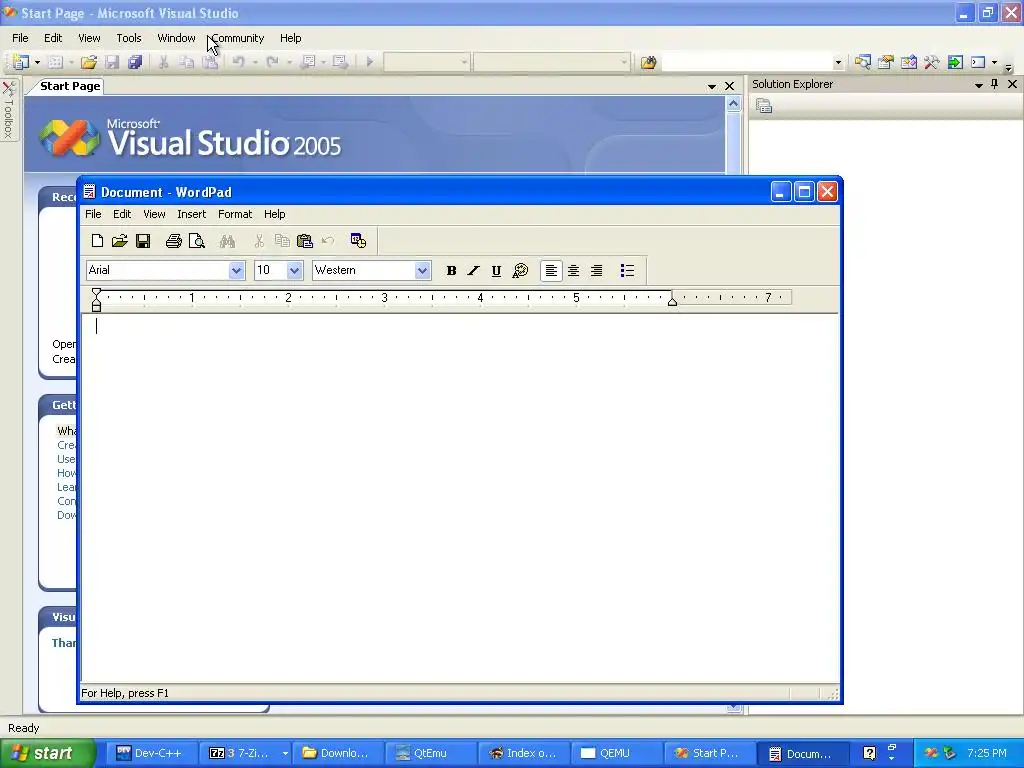This screenshot has height=768, width=1024.
Task: Open Visual Studio Community menu
Action: [x=238, y=38]
